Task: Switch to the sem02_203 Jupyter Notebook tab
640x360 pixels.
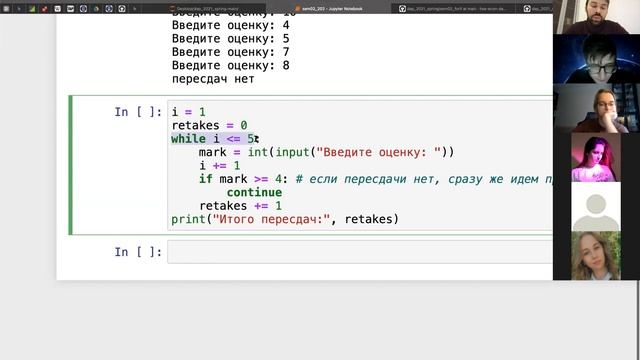Action: pyautogui.click(x=329, y=8)
